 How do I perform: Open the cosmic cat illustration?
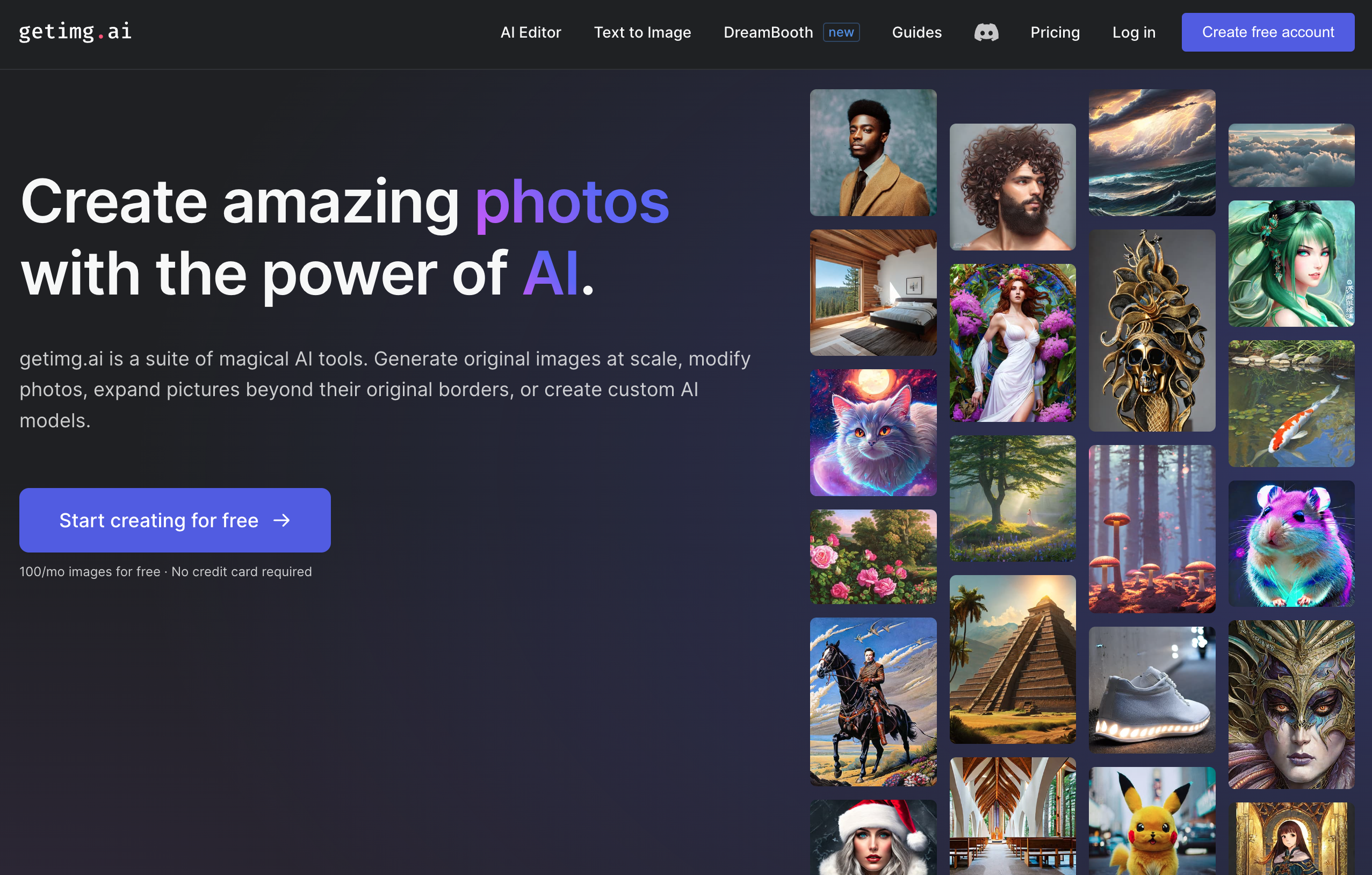point(873,433)
